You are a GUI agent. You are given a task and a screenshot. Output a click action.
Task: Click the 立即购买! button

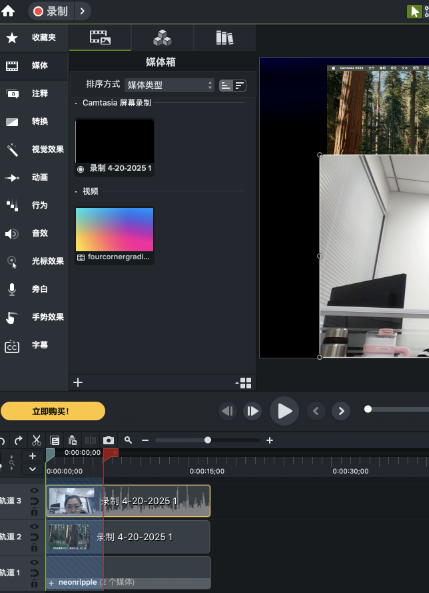click(x=53, y=411)
